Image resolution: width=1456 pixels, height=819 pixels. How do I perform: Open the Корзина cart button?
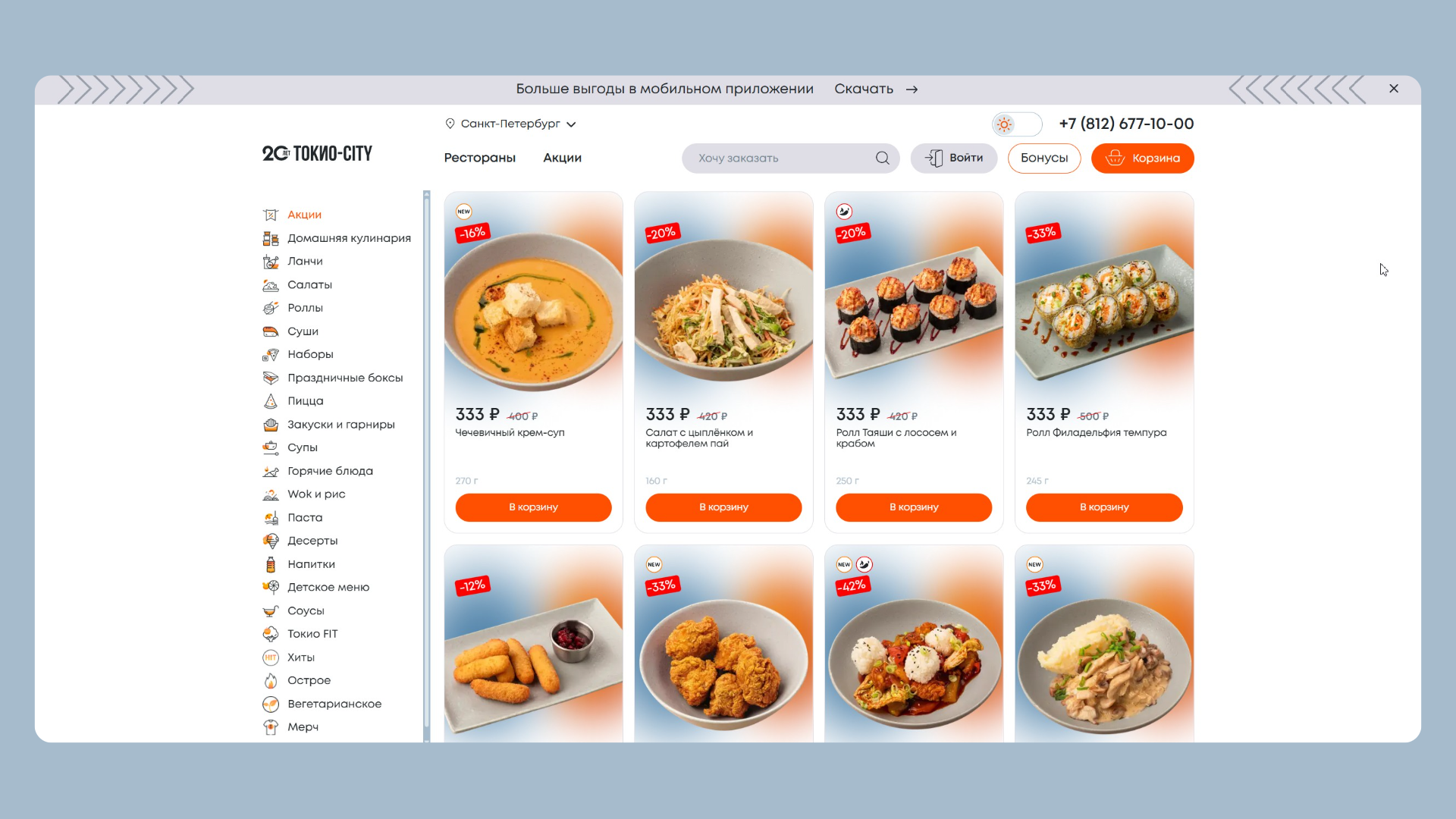(x=1142, y=158)
